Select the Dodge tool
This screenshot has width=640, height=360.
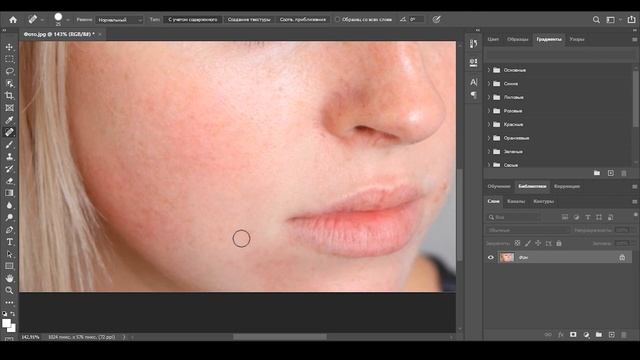9,218
